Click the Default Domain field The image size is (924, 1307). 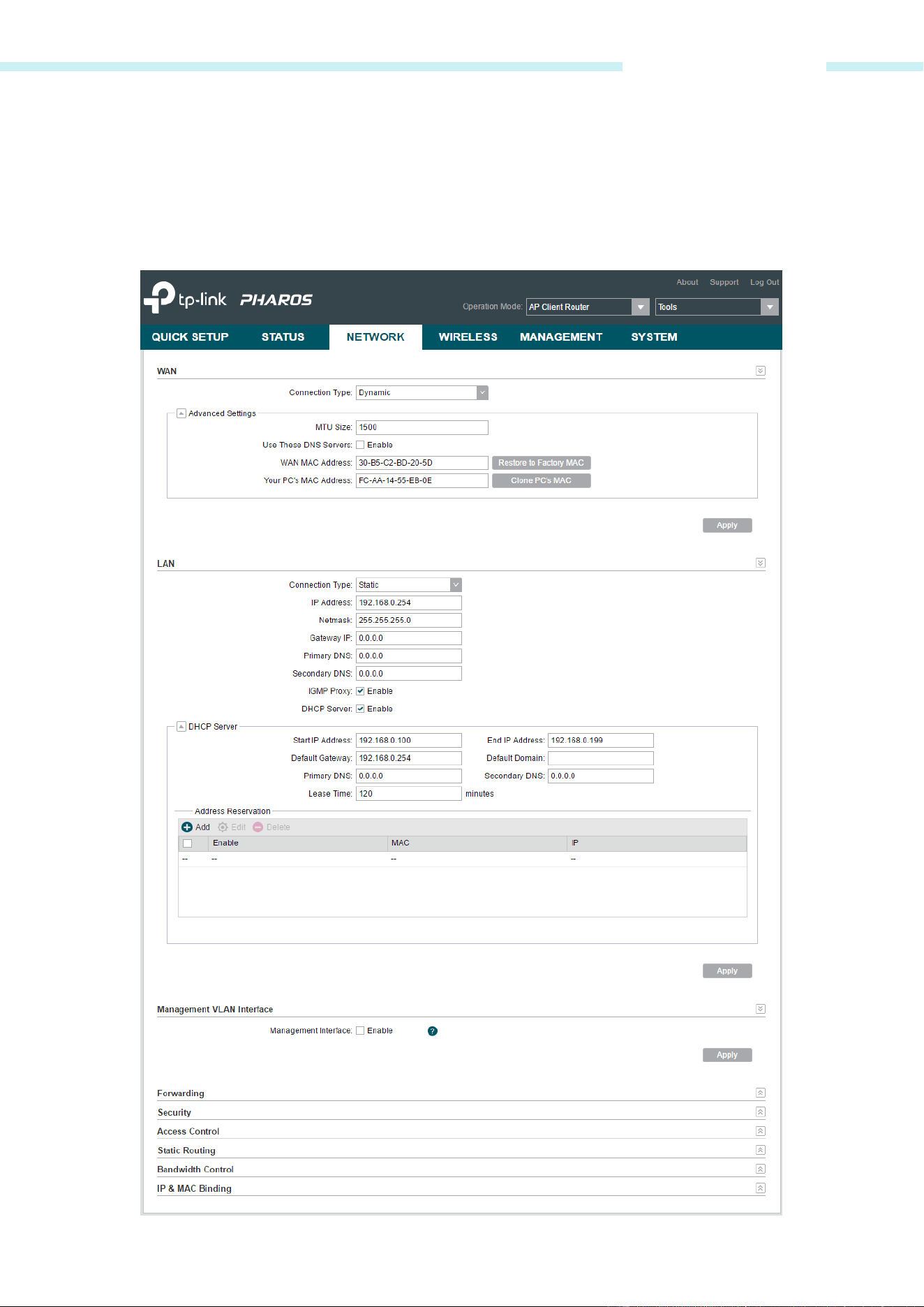(x=601, y=758)
